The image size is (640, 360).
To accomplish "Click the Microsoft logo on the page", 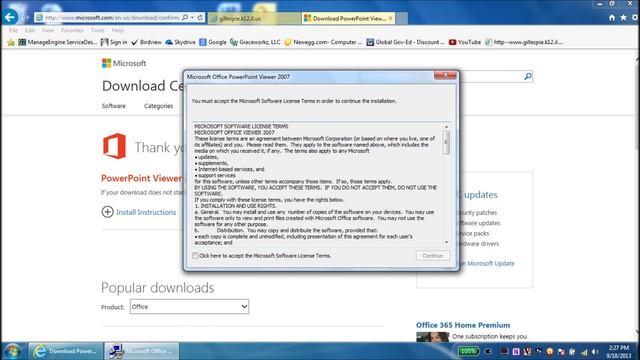I will click(124, 63).
